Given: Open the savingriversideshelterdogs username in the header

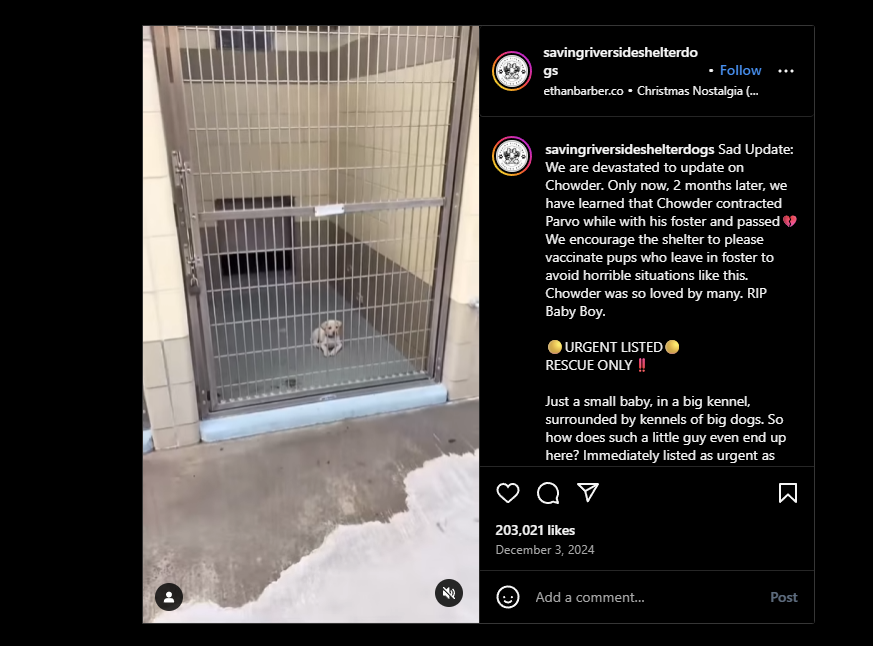Looking at the screenshot, I should coord(620,61).
